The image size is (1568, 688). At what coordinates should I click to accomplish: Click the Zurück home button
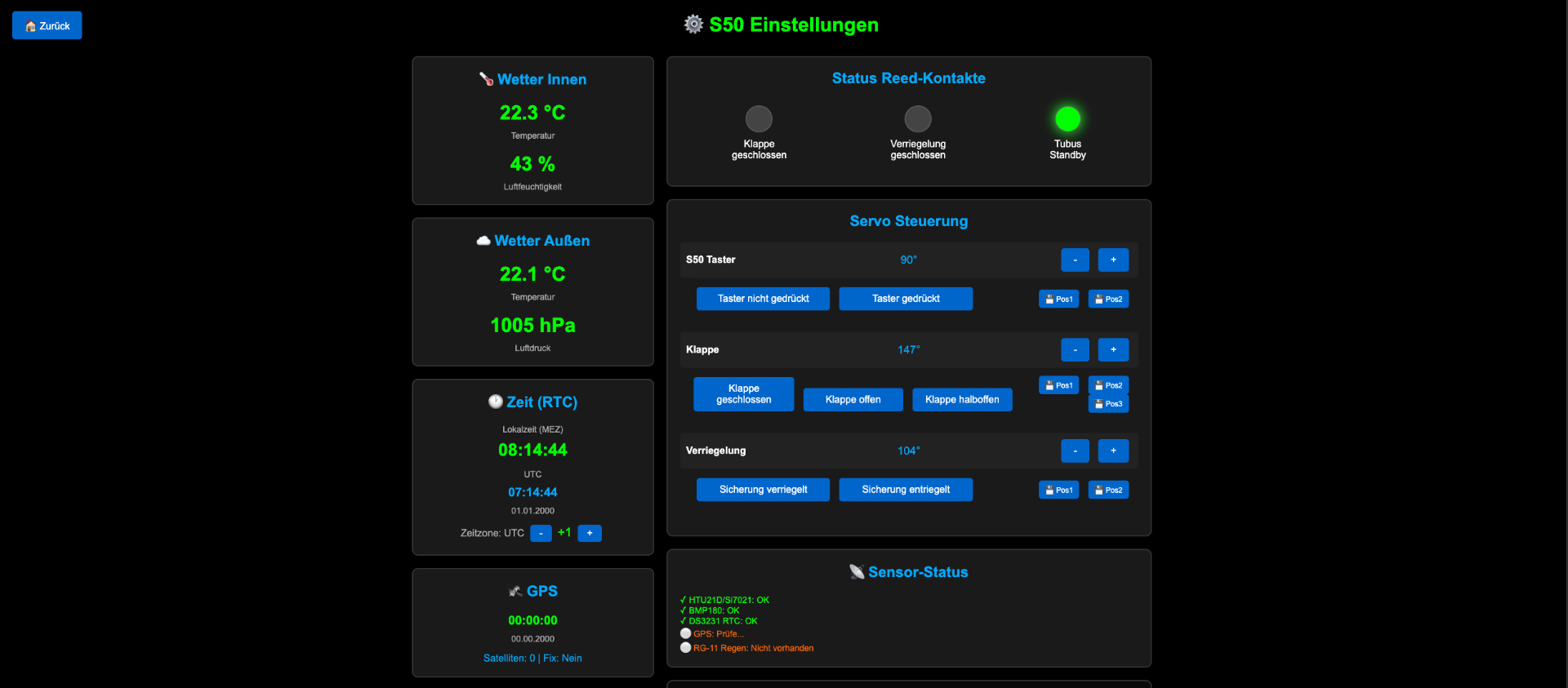pyautogui.click(x=47, y=25)
